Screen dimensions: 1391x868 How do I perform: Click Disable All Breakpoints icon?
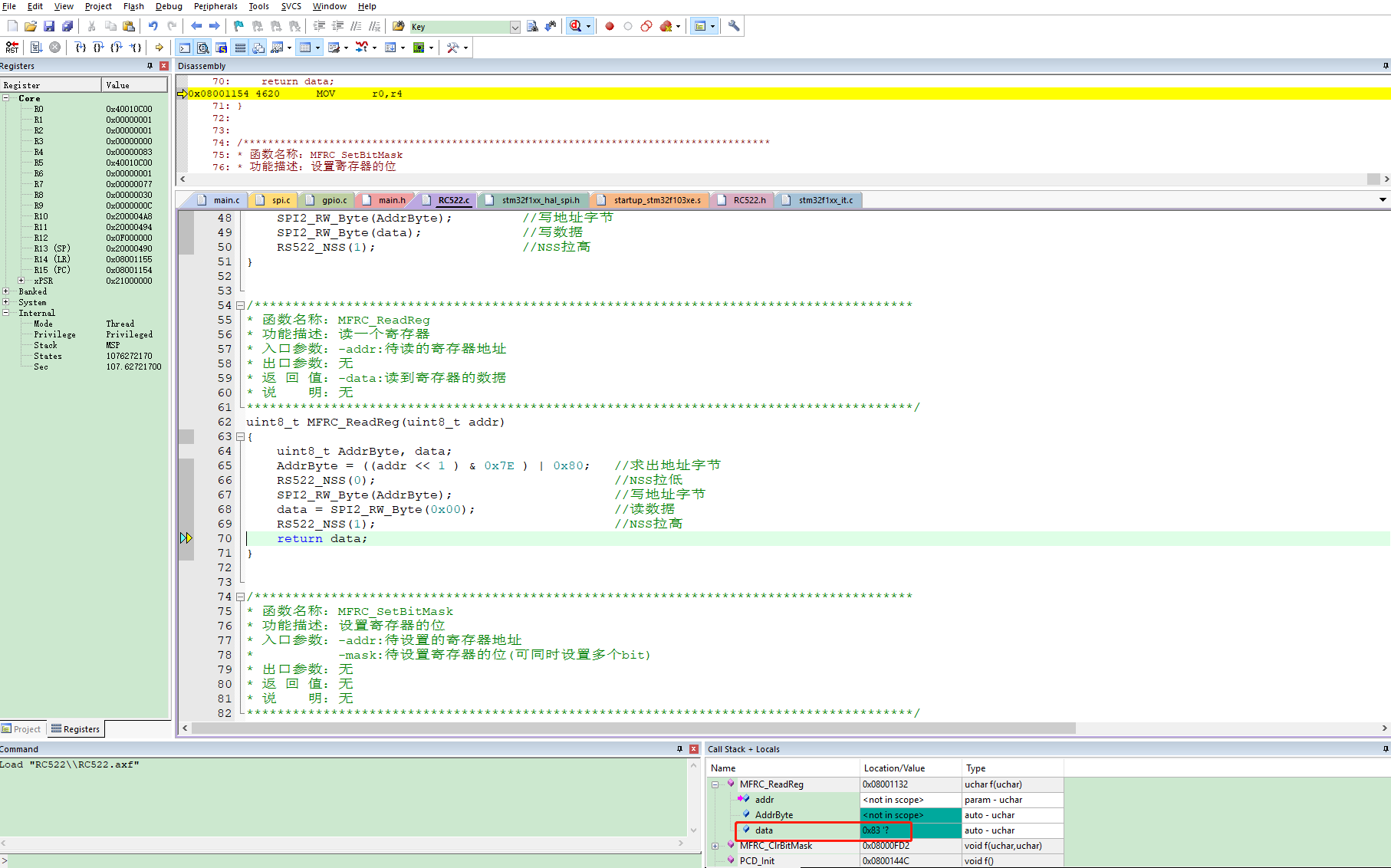(646, 26)
